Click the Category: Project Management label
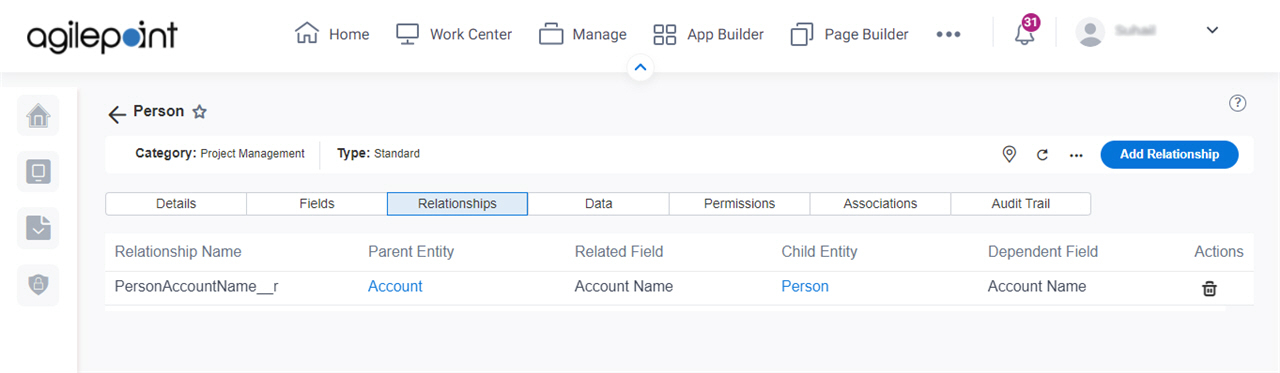This screenshot has width=1280, height=373. pyautogui.click(x=220, y=154)
